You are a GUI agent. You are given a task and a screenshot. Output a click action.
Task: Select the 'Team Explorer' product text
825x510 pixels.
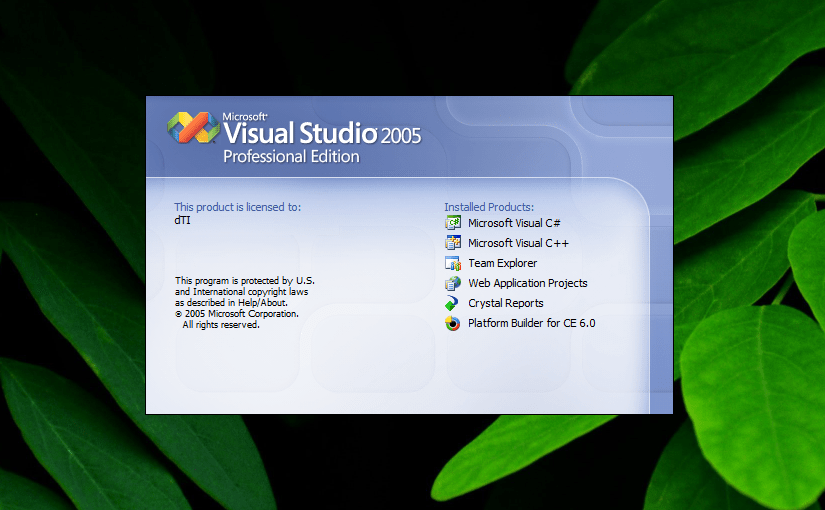tap(502, 263)
